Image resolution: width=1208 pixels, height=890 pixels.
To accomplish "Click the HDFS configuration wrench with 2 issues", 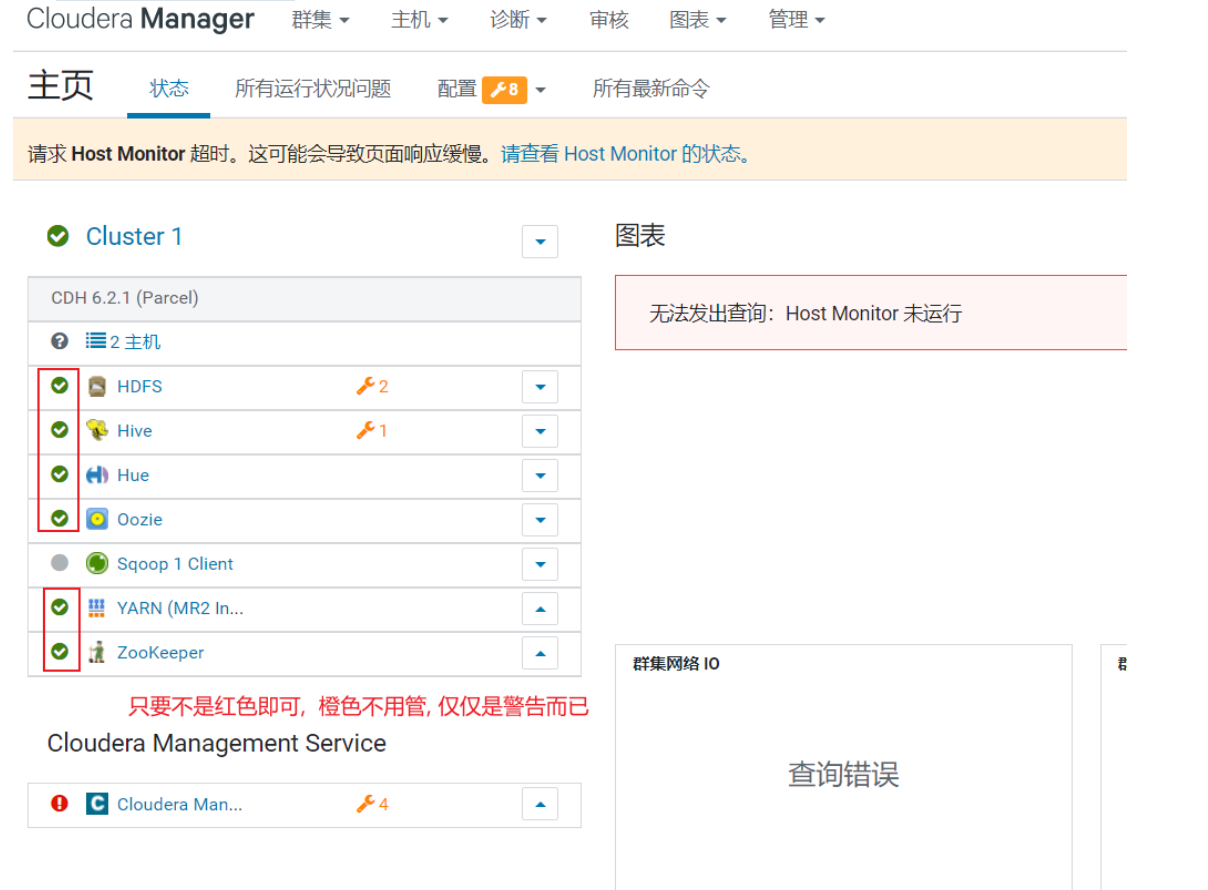I will (372, 386).
